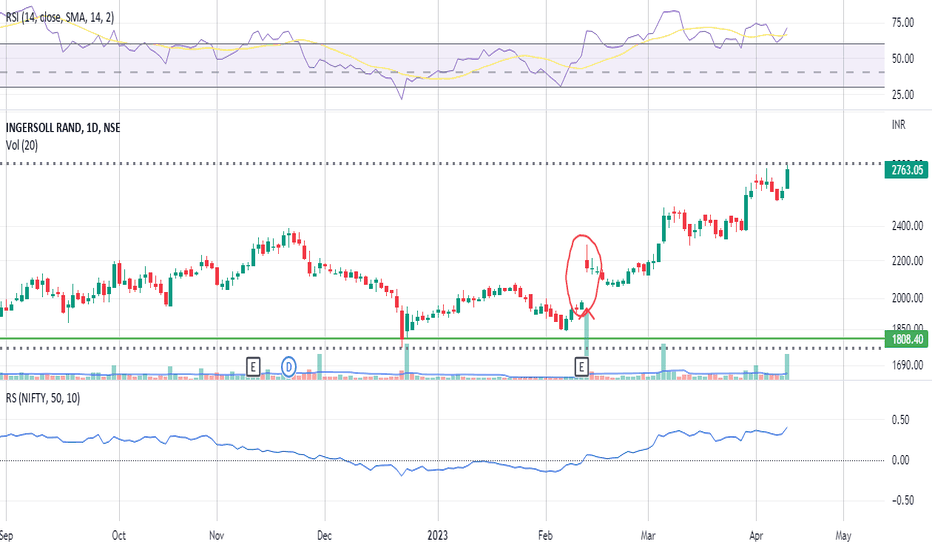Click the May label on the time axis
Viewport: 932px width, 550px height.
tap(843, 536)
